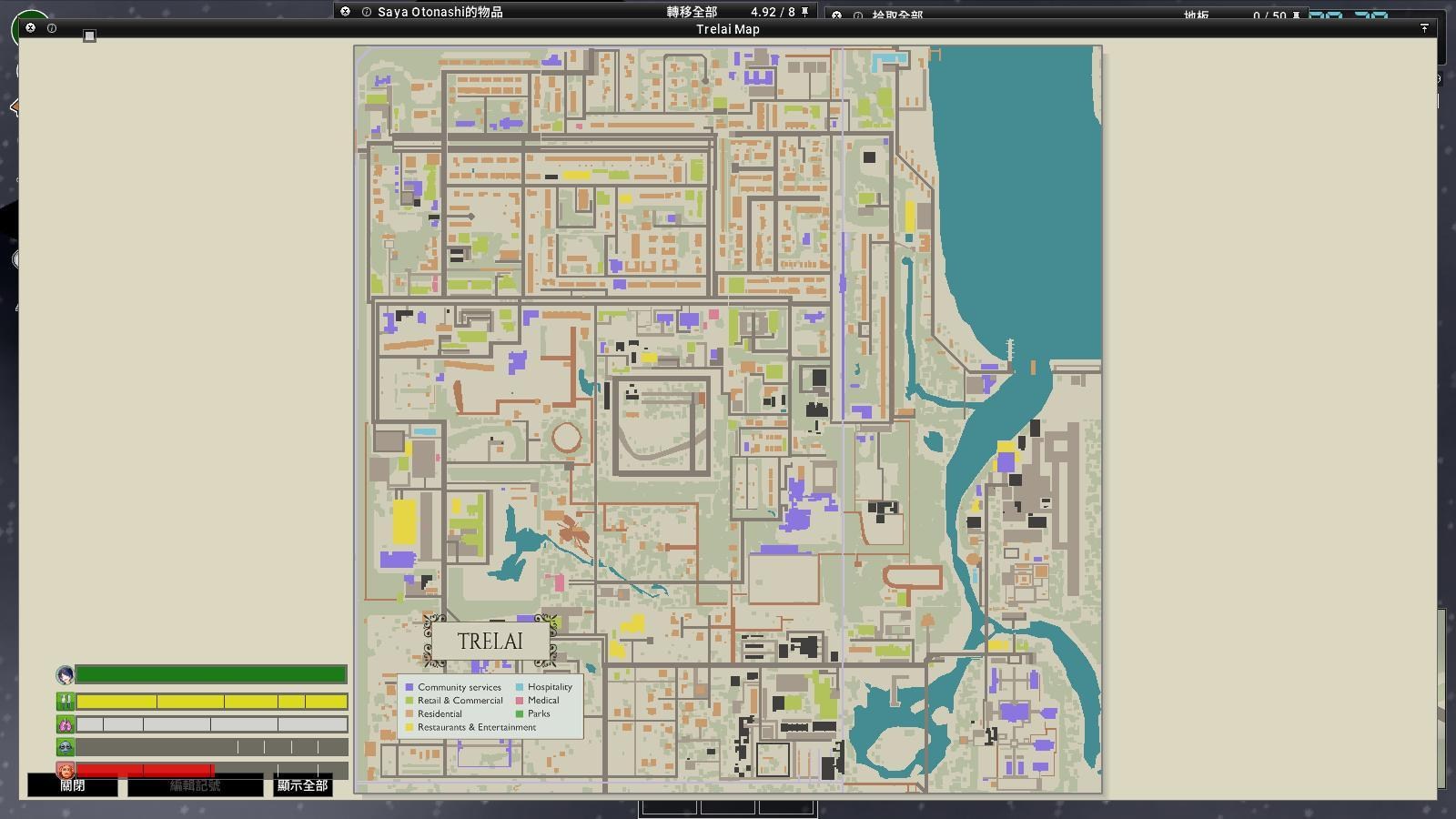Click the 編輯記號 edit symbols button
Screen dimensions: 1456x819
(x=195, y=785)
